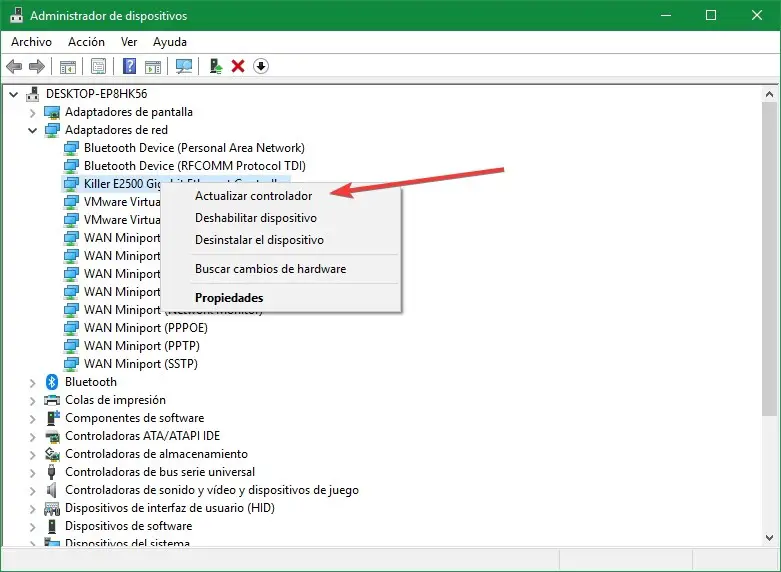Click the Controladoras de almacenamiento icon
781x572 pixels.
click(x=52, y=454)
